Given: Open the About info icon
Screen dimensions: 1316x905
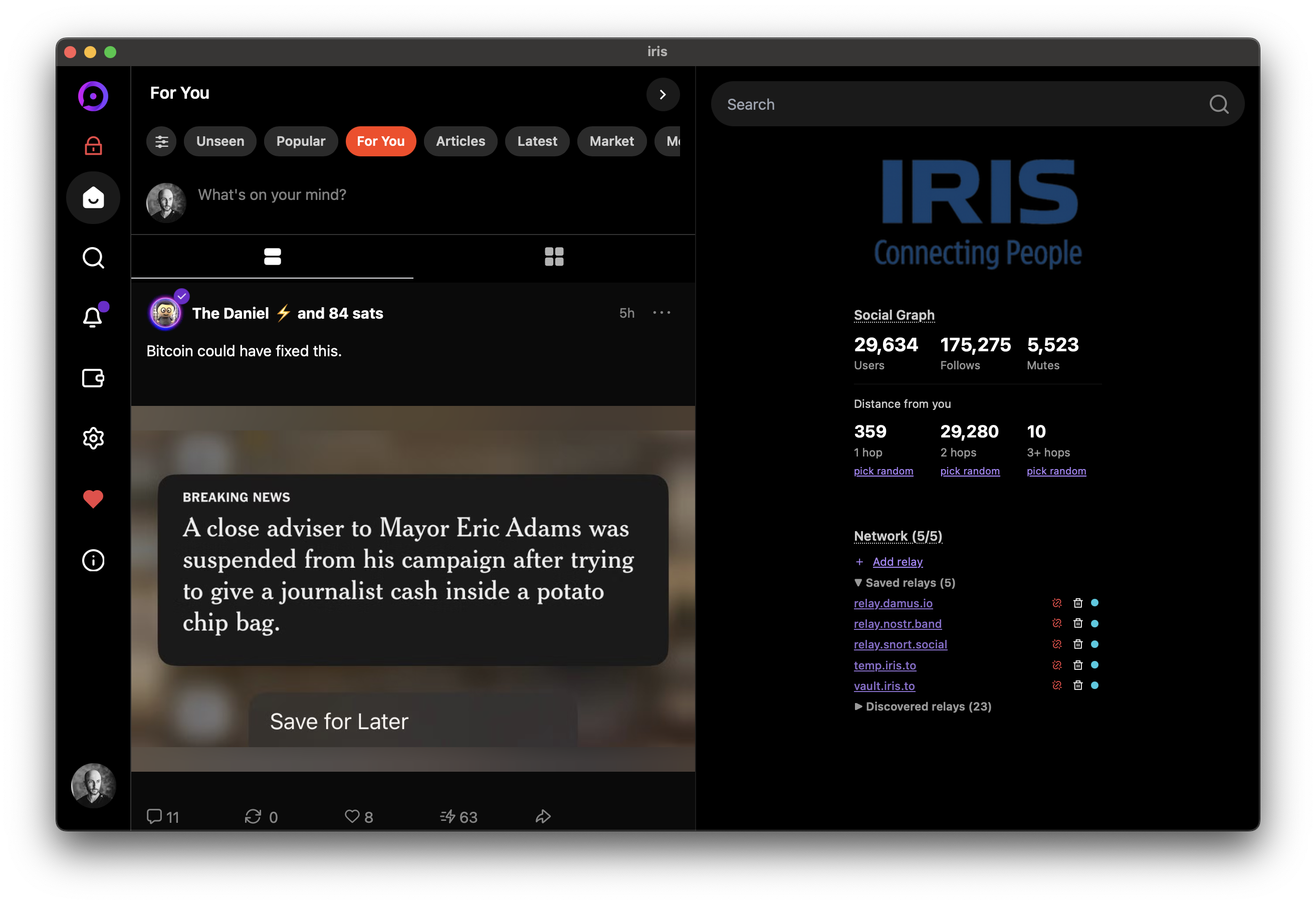Looking at the screenshot, I should tap(93, 560).
